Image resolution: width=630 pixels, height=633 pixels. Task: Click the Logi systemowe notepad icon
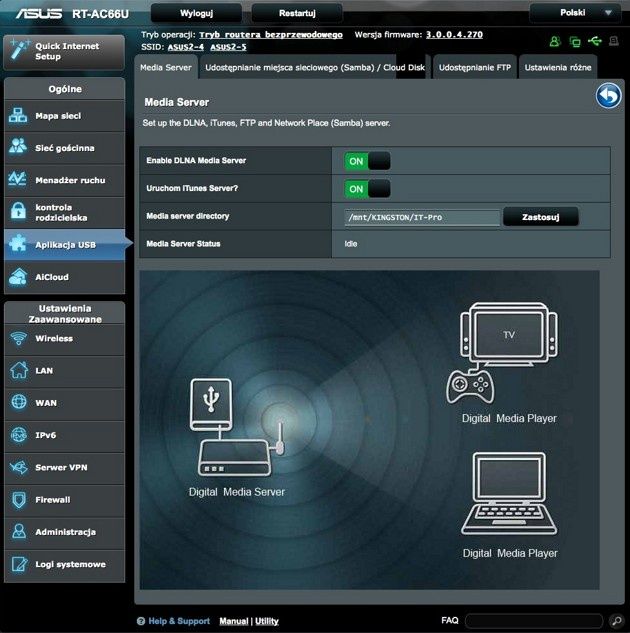19,564
